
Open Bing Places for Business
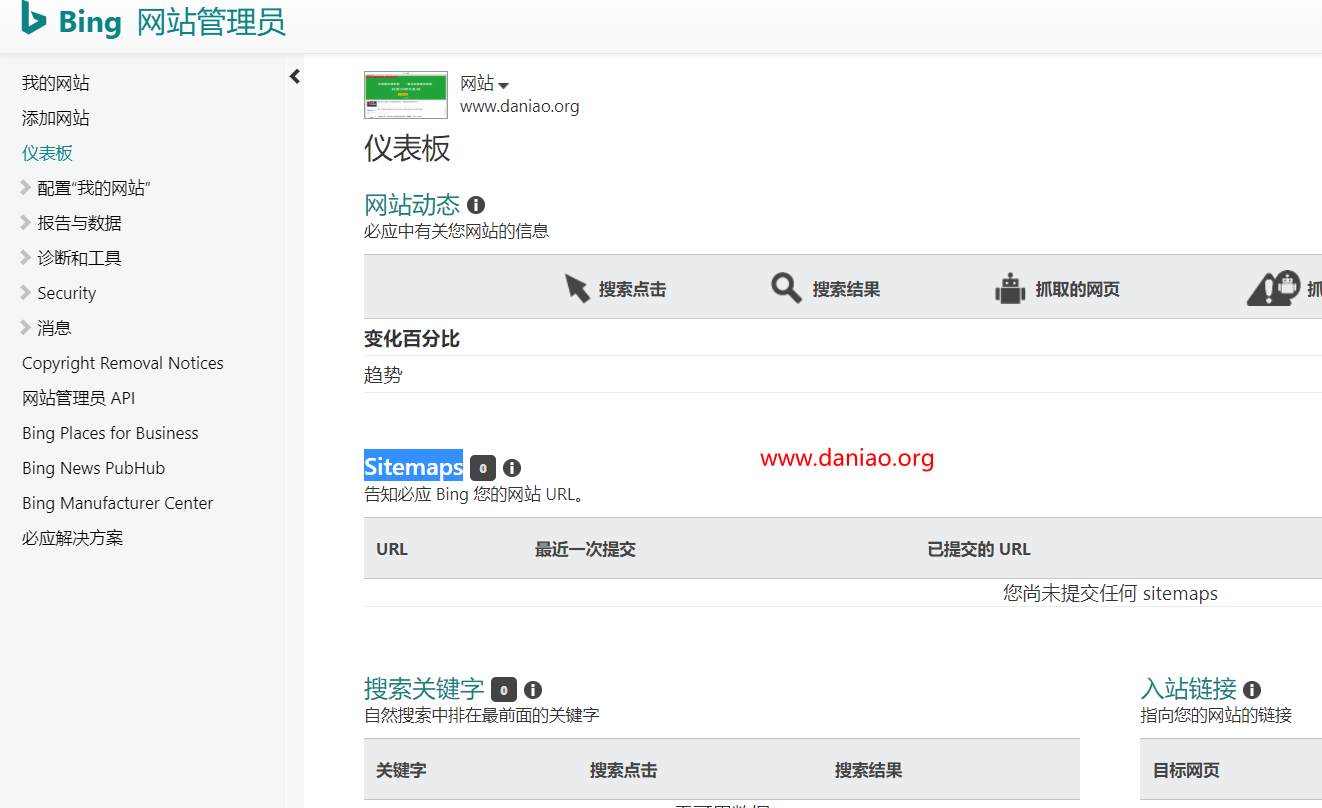pyautogui.click(x=110, y=433)
